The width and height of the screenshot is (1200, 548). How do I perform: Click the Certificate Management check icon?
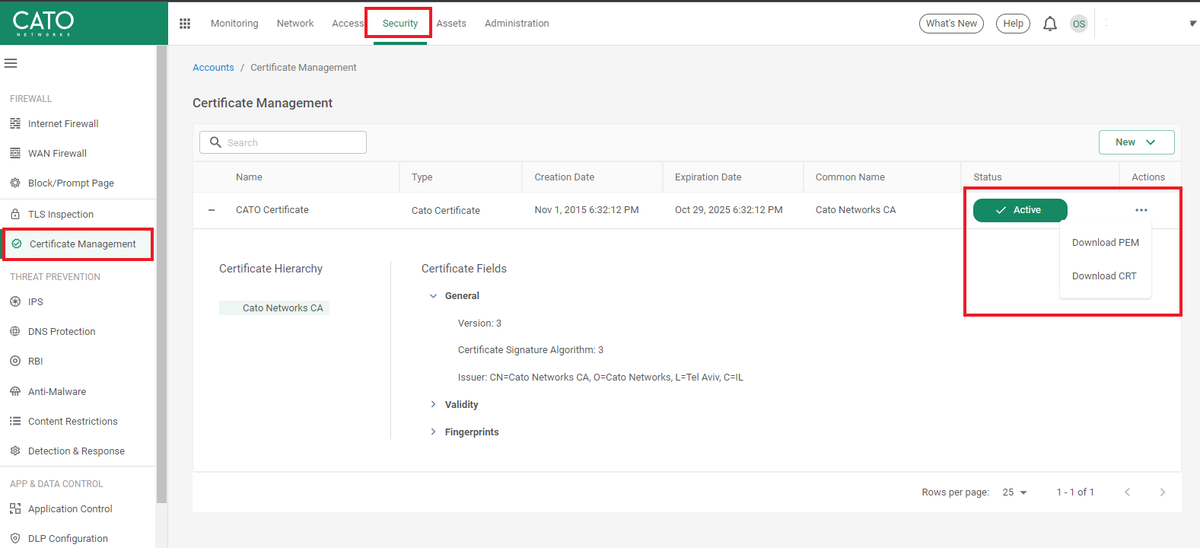(16, 244)
